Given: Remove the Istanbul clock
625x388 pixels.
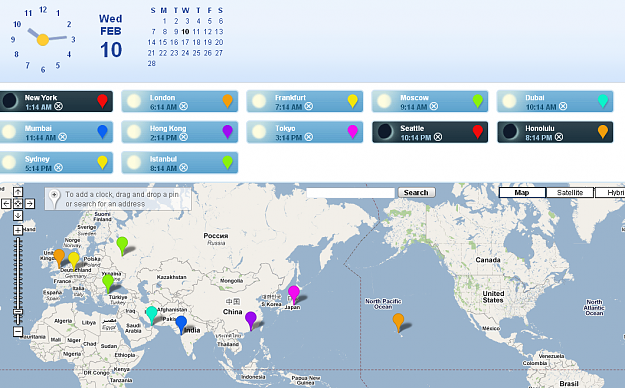Looking at the screenshot, I should [183, 167].
